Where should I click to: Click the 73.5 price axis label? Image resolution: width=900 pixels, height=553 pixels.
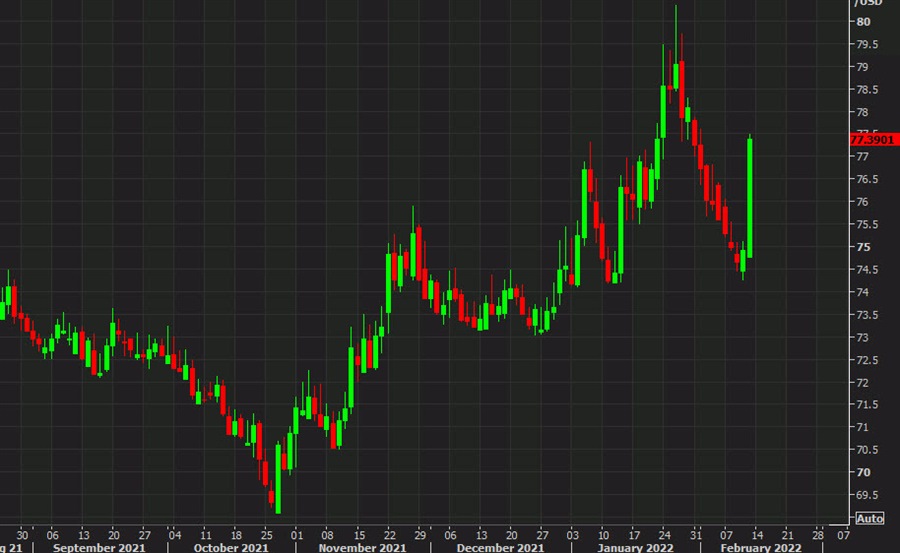(867, 315)
